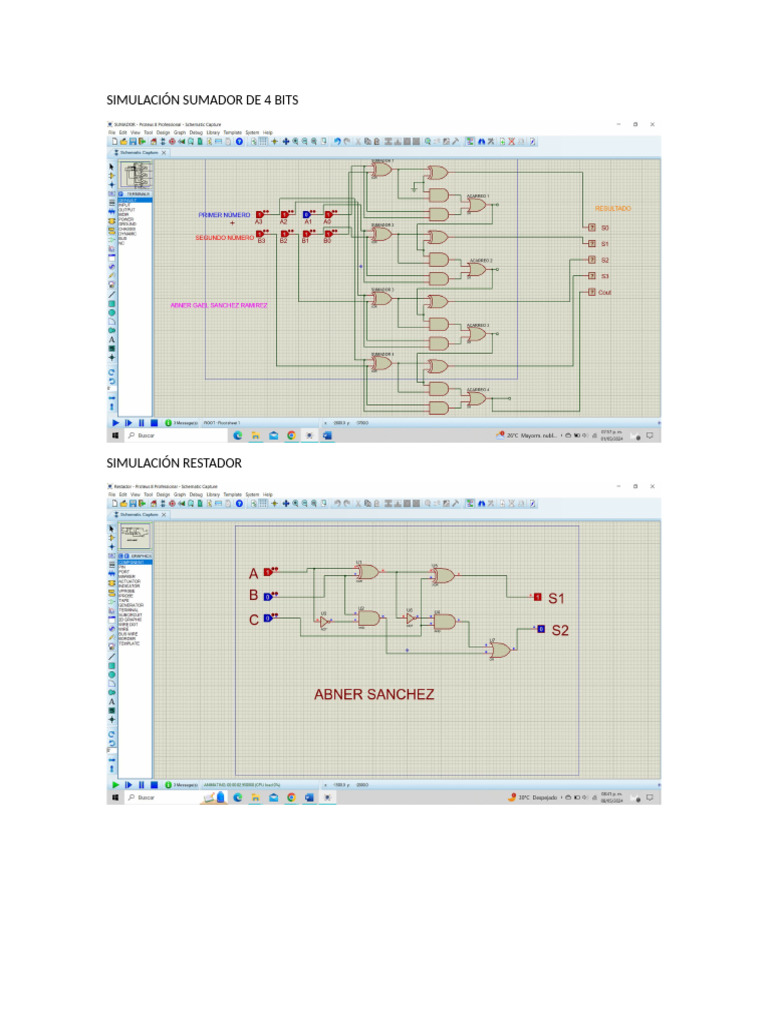
Task: Close Schematic Capture tab in Restador window
Action: click(x=164, y=515)
